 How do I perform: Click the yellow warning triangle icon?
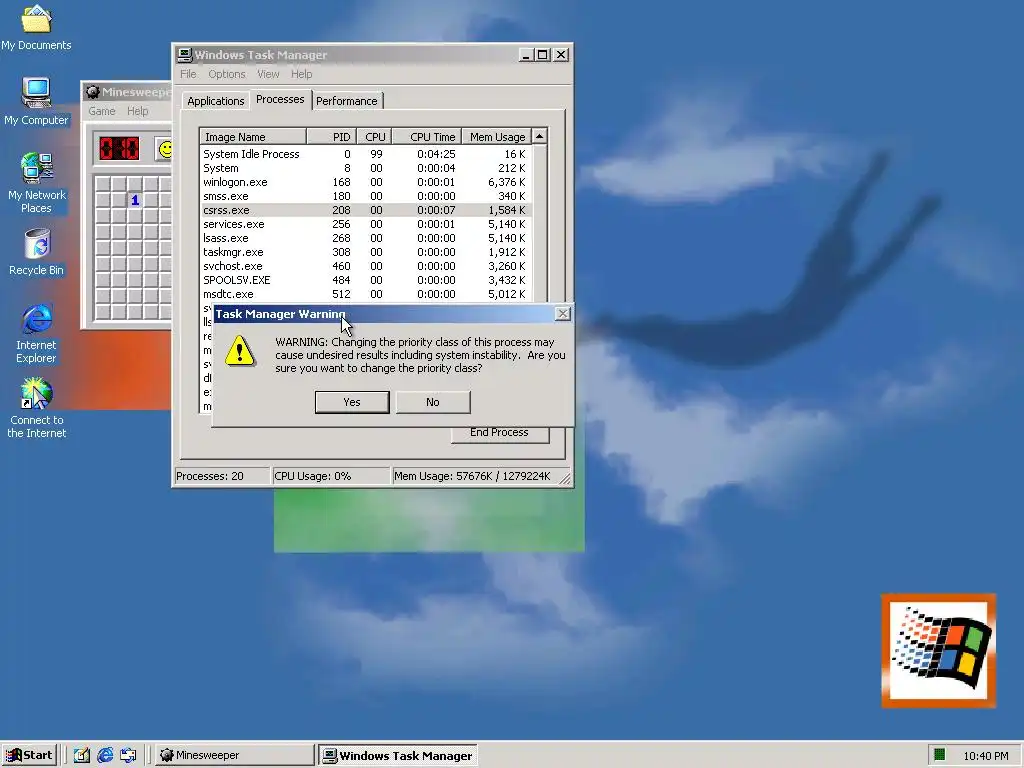coord(240,351)
